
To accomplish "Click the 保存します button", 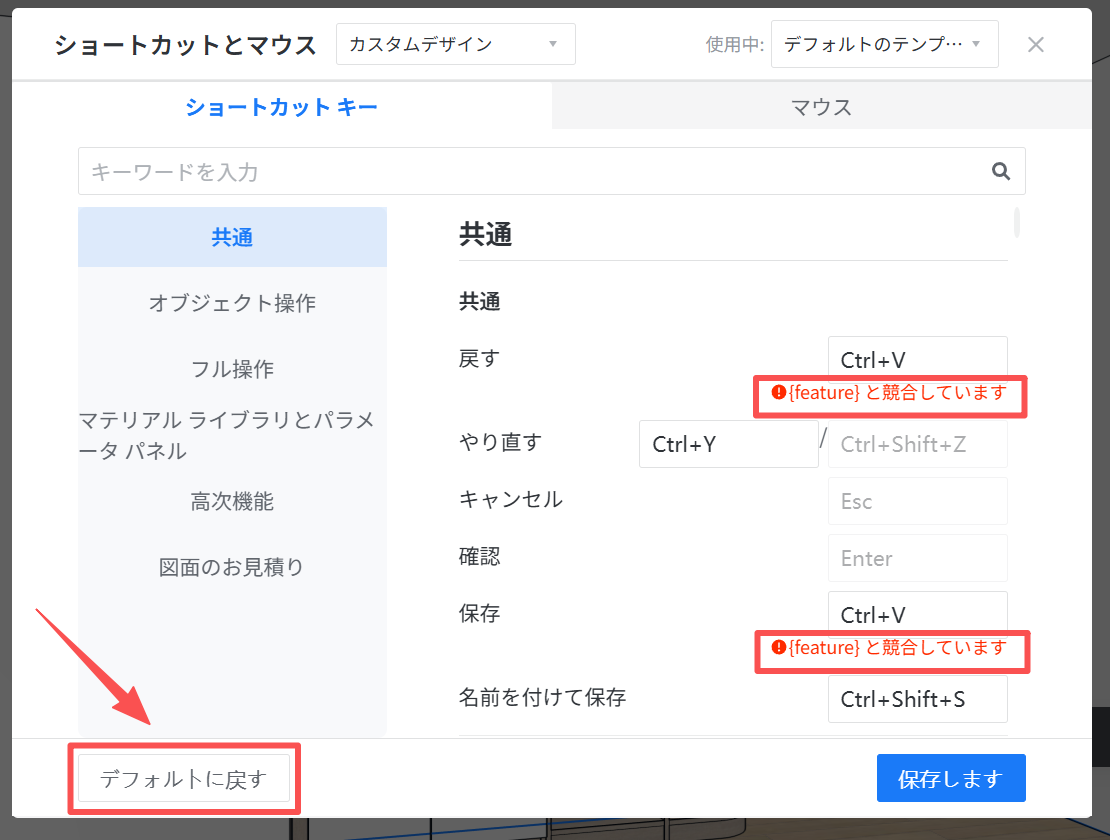I will pos(951,778).
